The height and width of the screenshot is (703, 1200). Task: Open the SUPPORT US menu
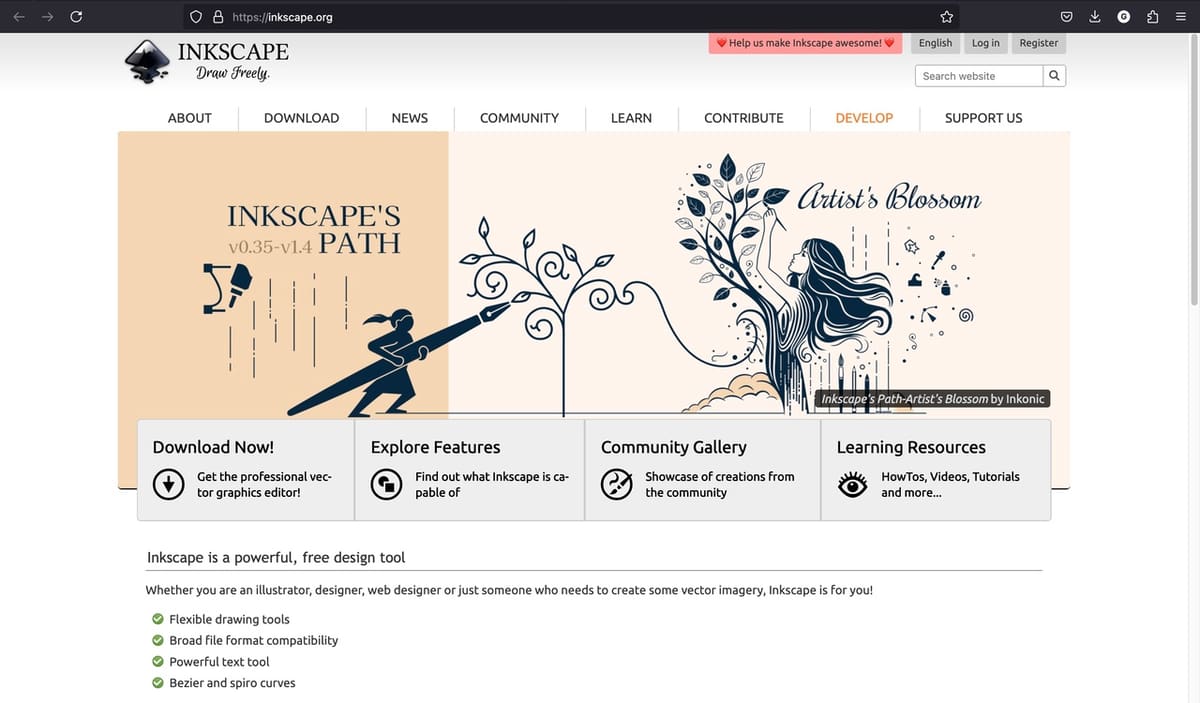click(984, 118)
